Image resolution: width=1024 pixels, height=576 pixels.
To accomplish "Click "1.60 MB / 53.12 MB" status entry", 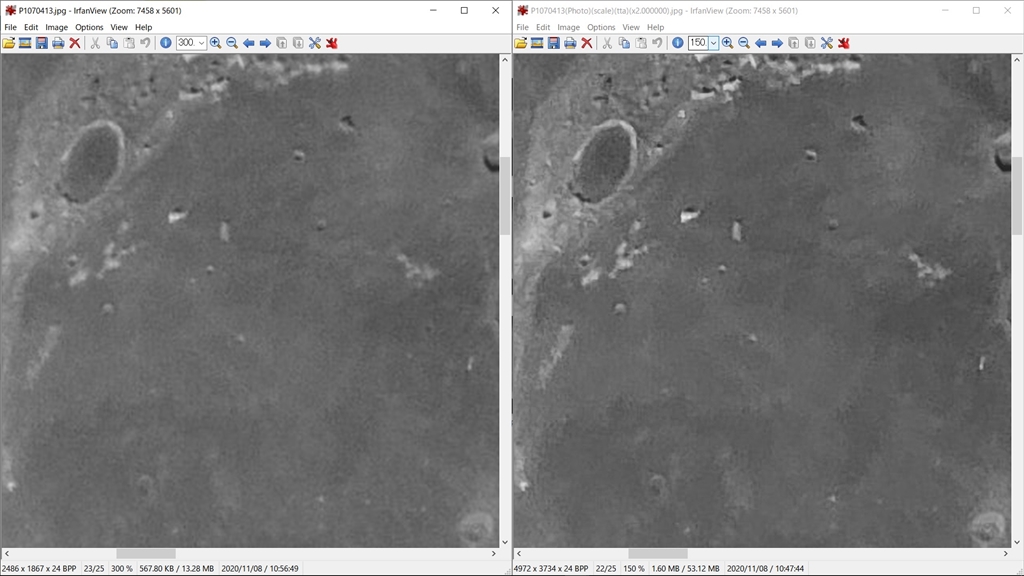I will 685,569.
